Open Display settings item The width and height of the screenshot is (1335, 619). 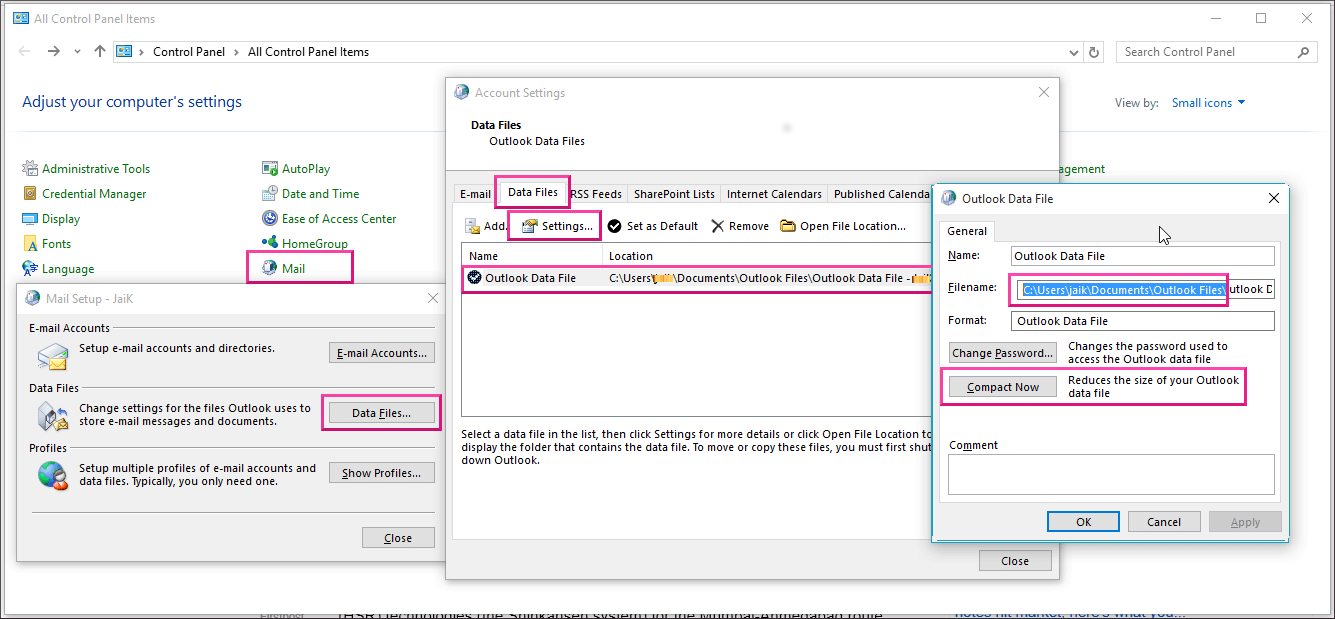pos(51,219)
